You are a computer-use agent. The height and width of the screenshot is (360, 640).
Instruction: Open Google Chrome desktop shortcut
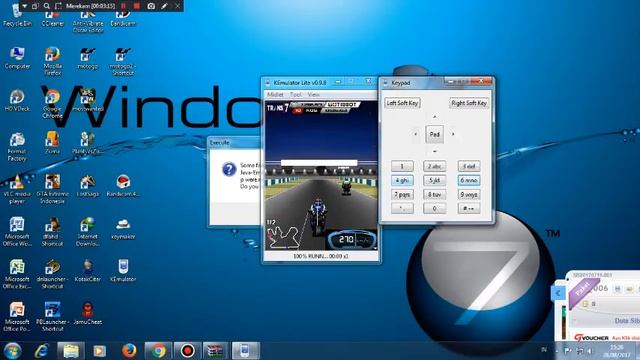click(52, 104)
